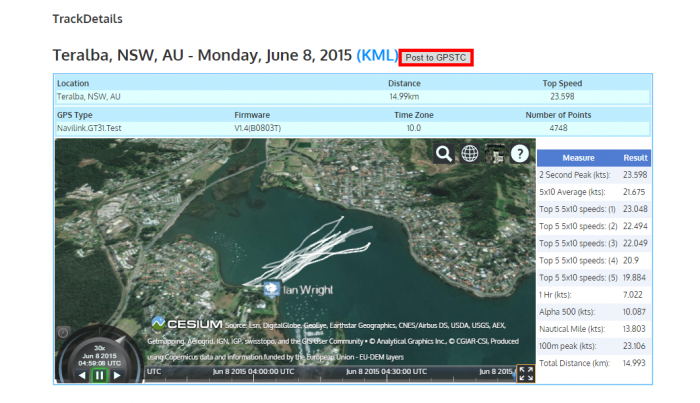Play the animation forward

[x=117, y=375]
